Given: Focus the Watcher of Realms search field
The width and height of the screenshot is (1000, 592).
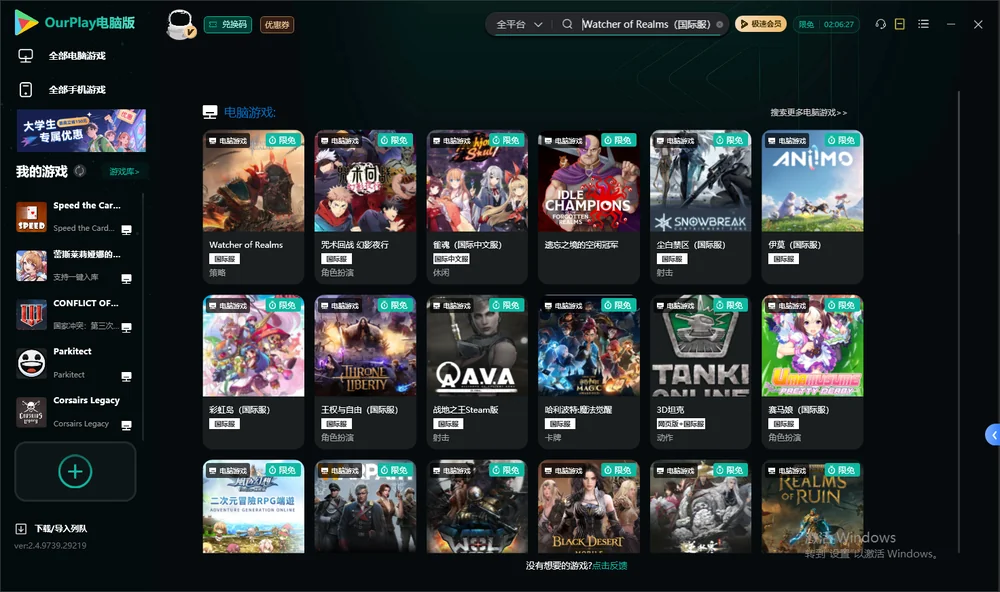Looking at the screenshot, I should (645, 24).
